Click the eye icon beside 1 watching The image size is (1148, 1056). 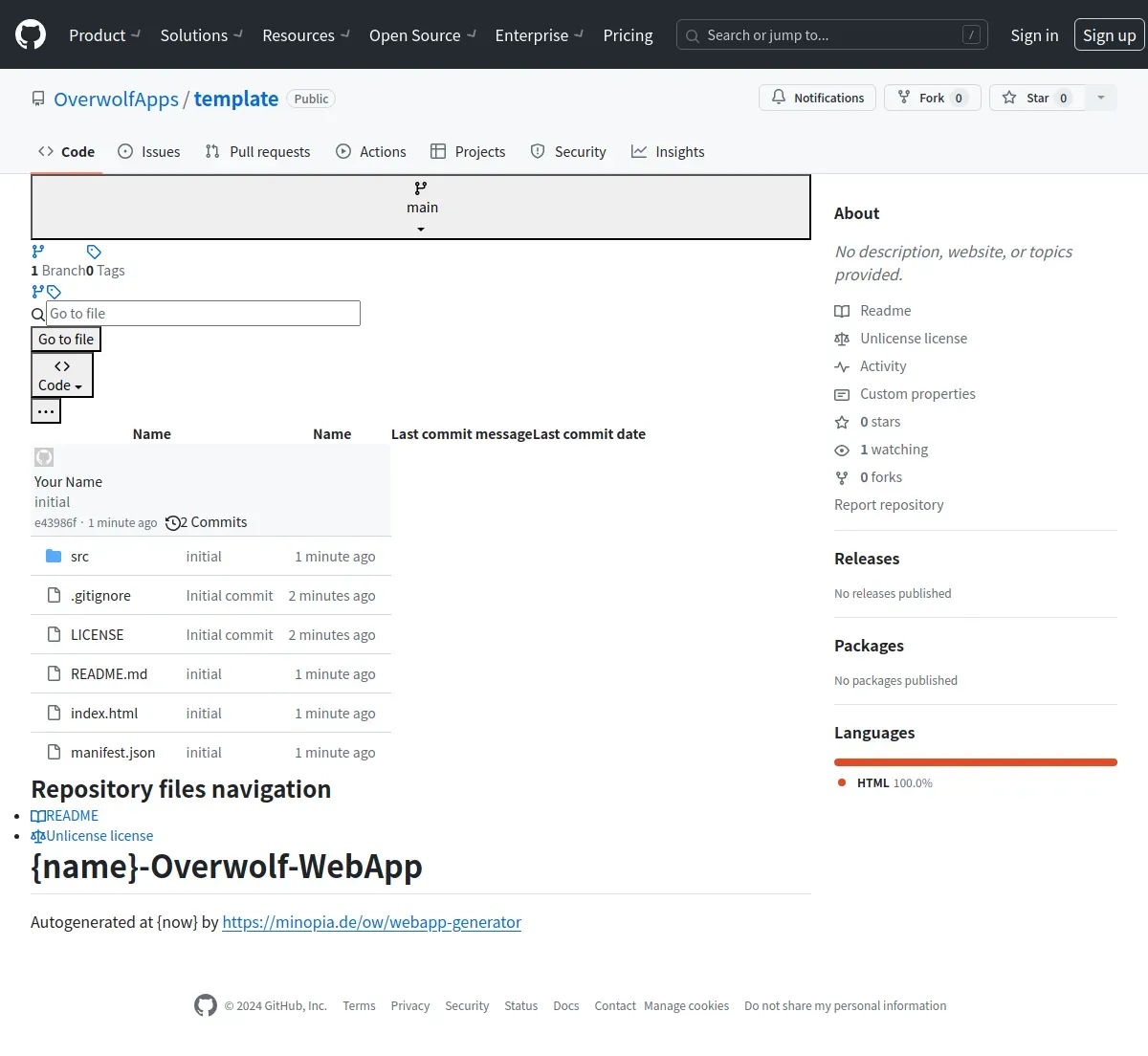[842, 450]
